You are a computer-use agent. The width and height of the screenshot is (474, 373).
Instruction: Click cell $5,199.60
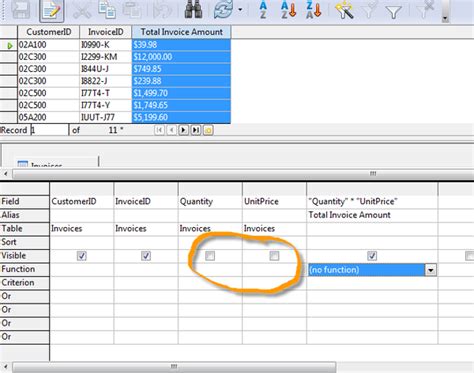[x=181, y=117]
